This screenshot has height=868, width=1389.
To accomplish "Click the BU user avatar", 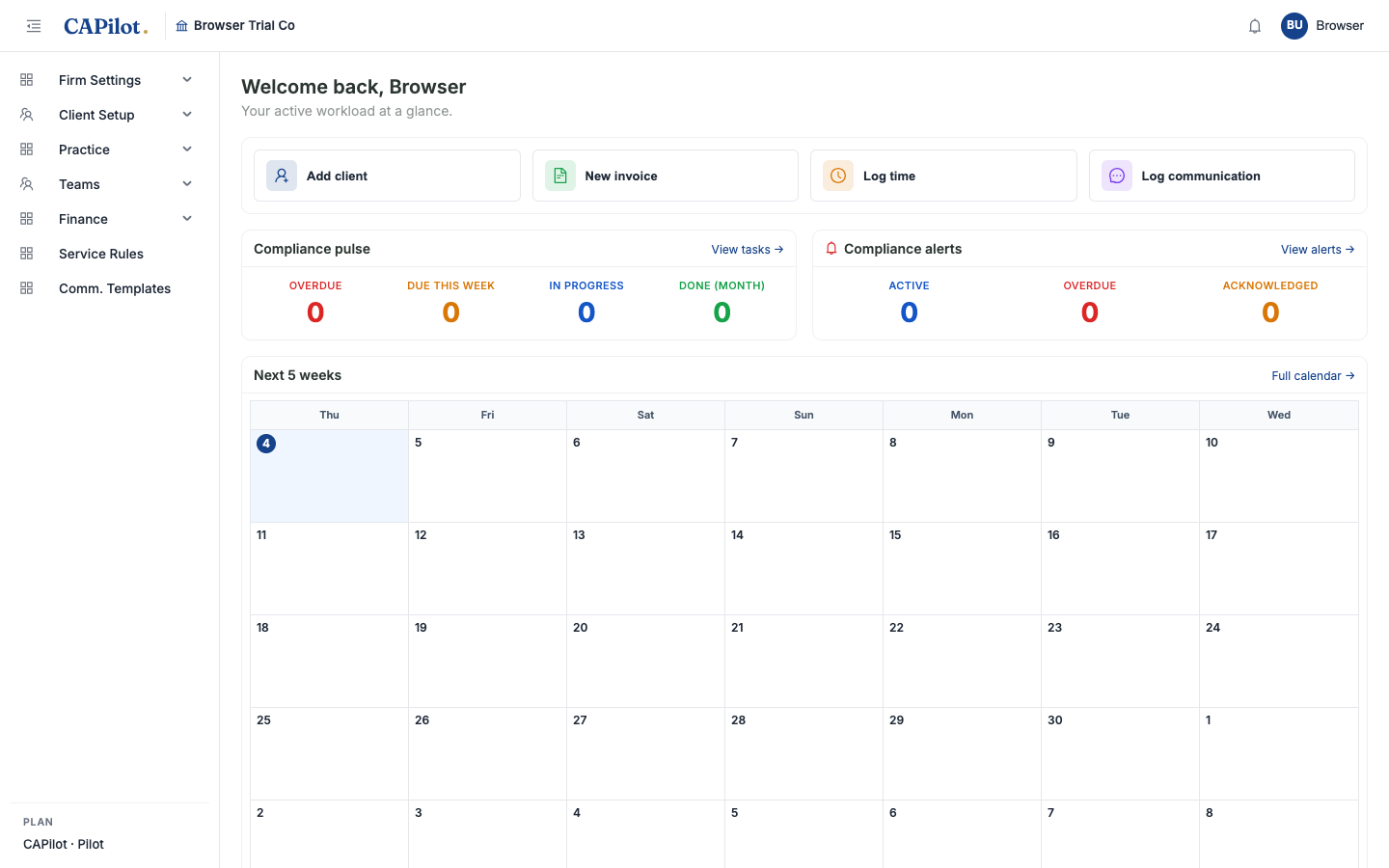I will [1294, 26].
